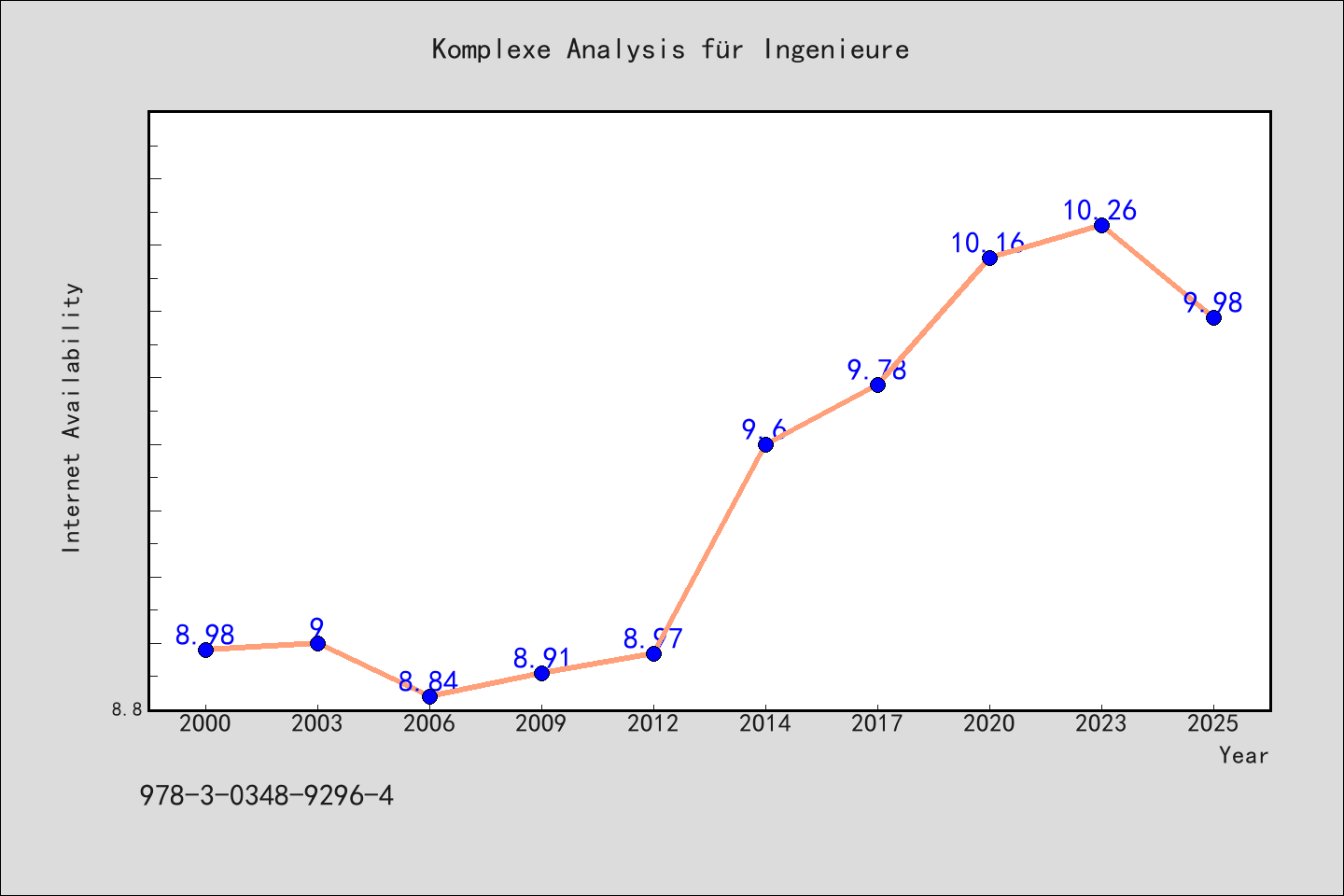Click the data point labeled 9
1344x896 pixels.
(x=317, y=643)
